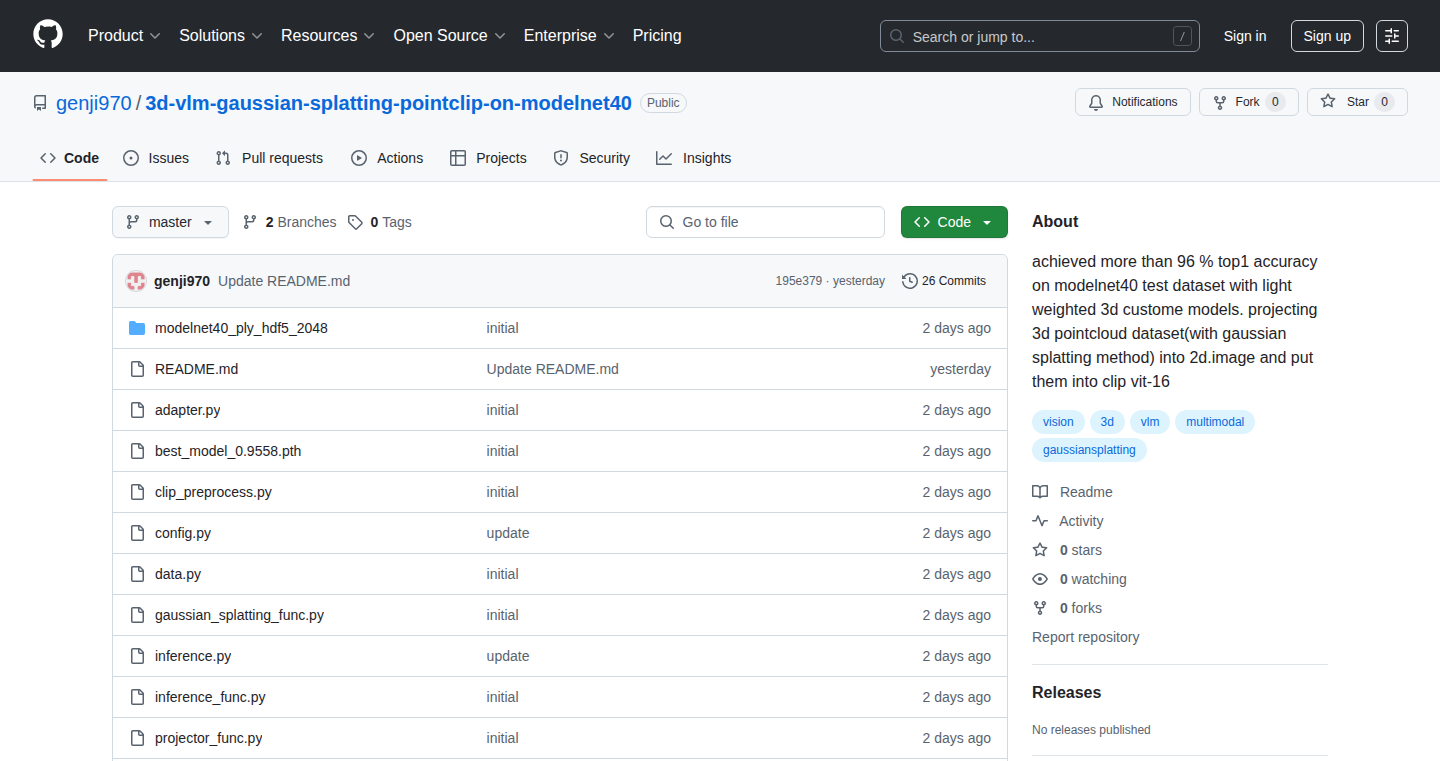
Task: Open the best_model_0.9558.pth file name
Action: tap(228, 451)
